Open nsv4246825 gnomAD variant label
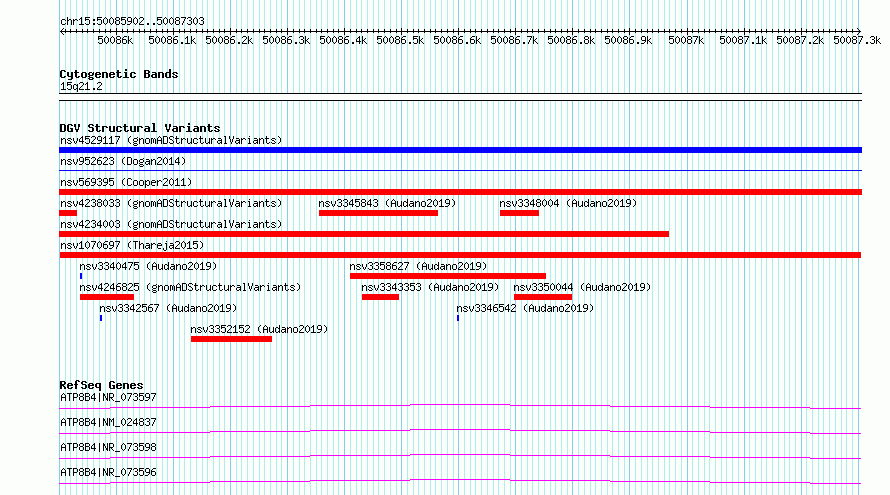Screen dimensions: 890x495 (x=190, y=287)
